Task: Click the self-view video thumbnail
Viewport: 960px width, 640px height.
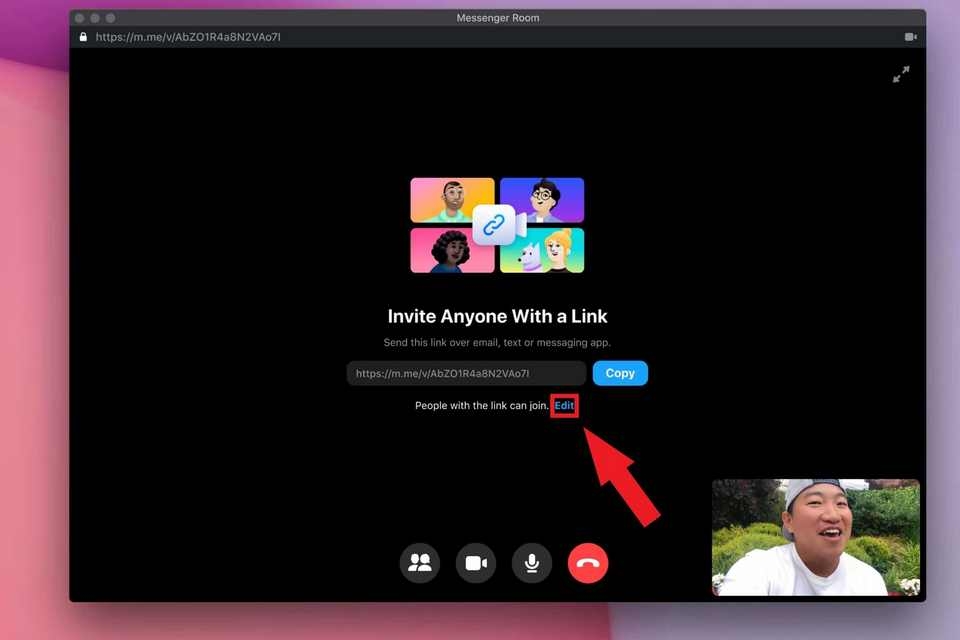Action: [x=816, y=537]
